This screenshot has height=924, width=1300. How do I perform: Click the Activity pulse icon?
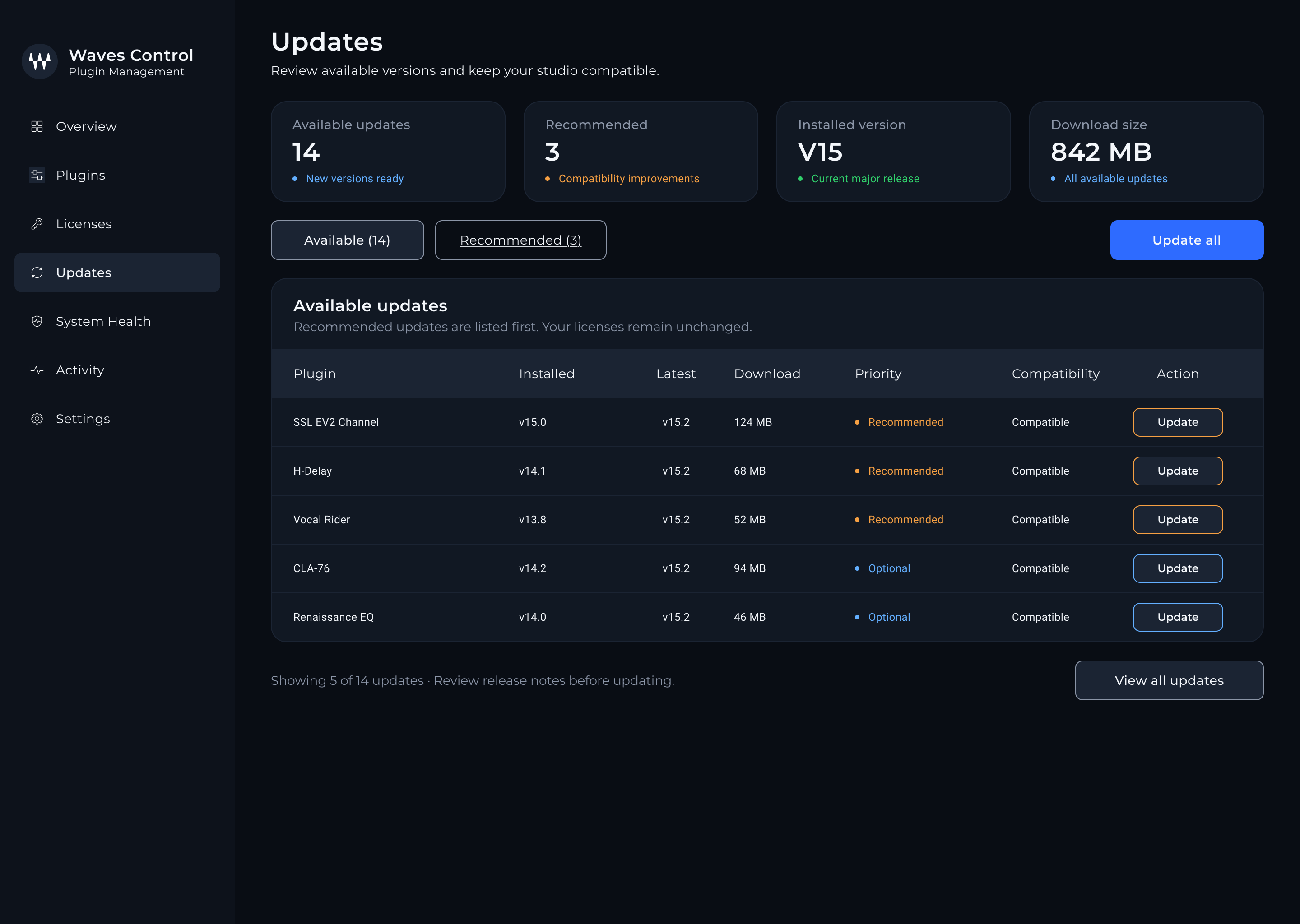click(x=37, y=370)
